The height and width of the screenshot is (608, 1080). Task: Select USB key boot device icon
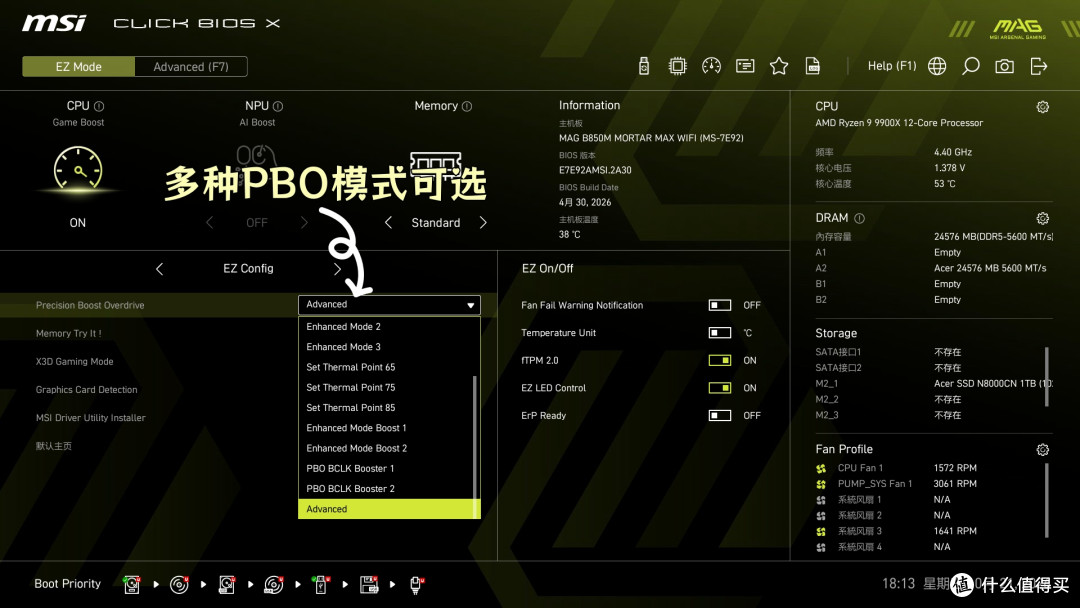coord(320,585)
